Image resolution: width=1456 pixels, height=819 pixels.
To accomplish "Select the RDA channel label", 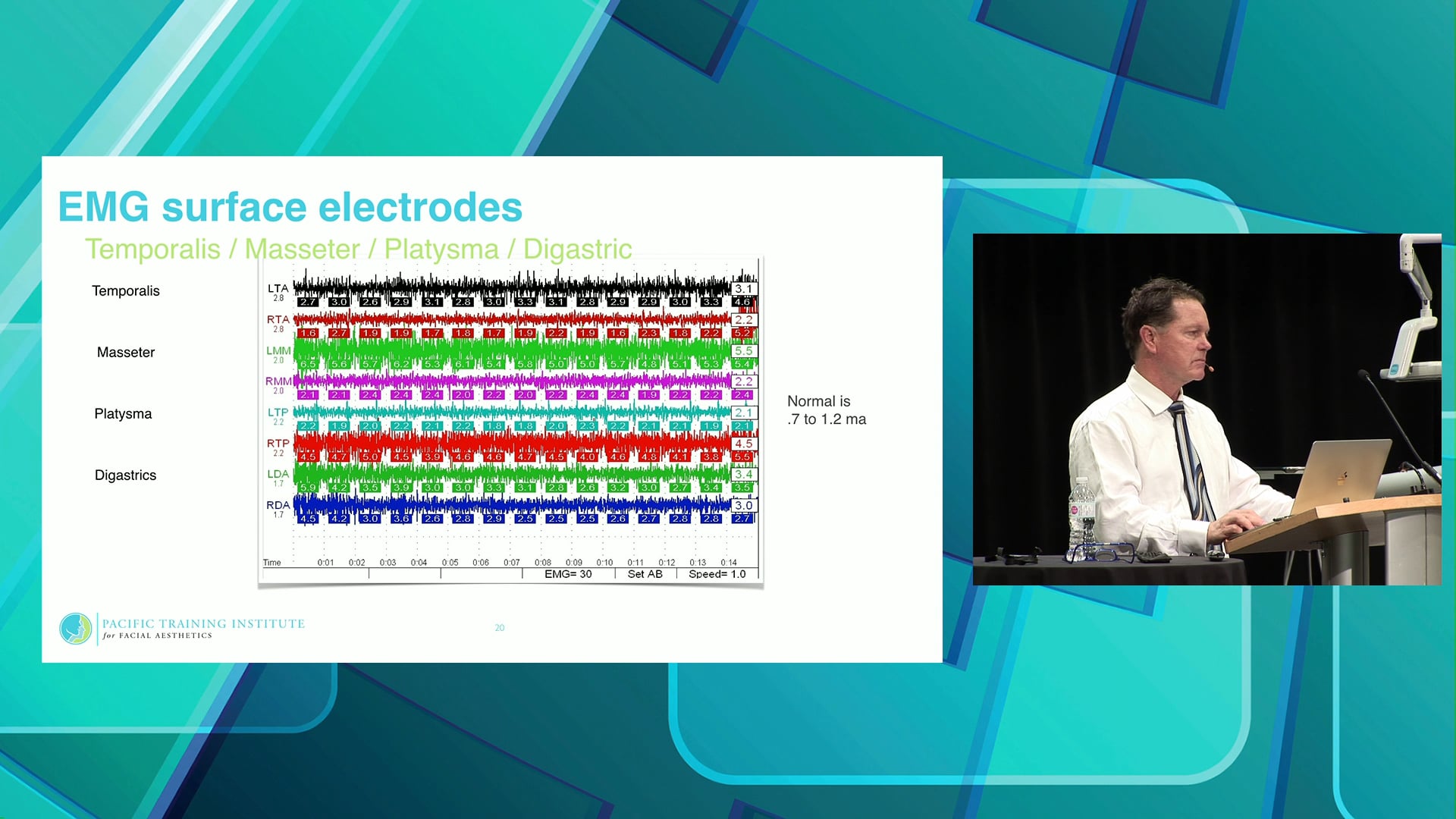I will pyautogui.click(x=278, y=506).
